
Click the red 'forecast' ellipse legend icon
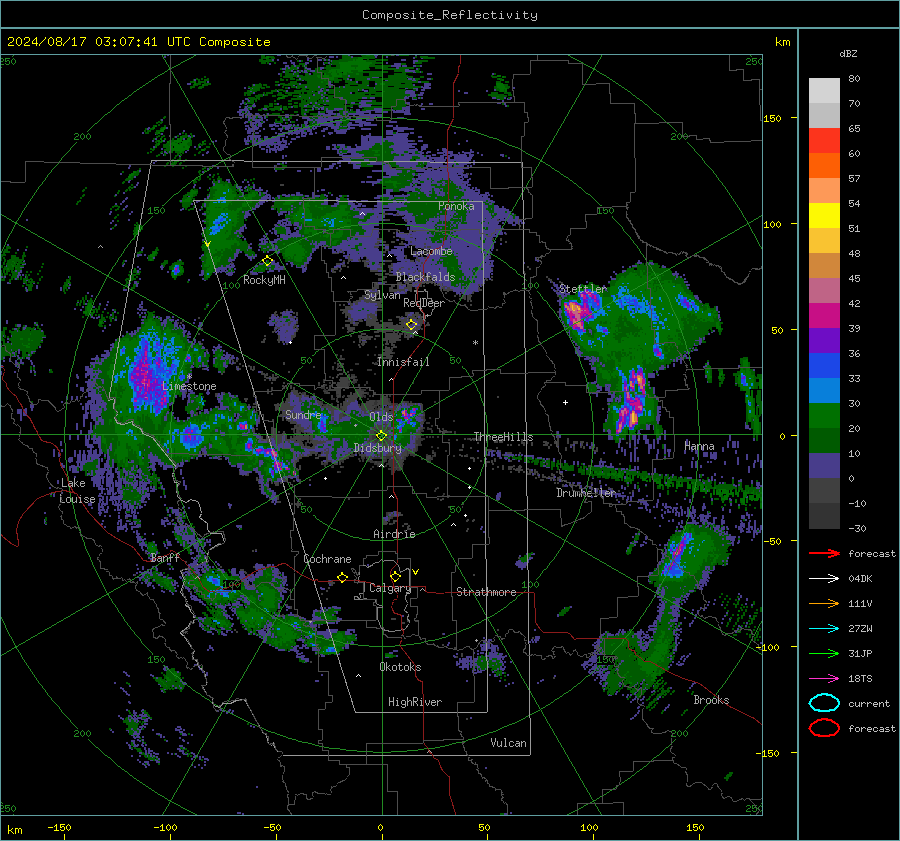point(824,728)
